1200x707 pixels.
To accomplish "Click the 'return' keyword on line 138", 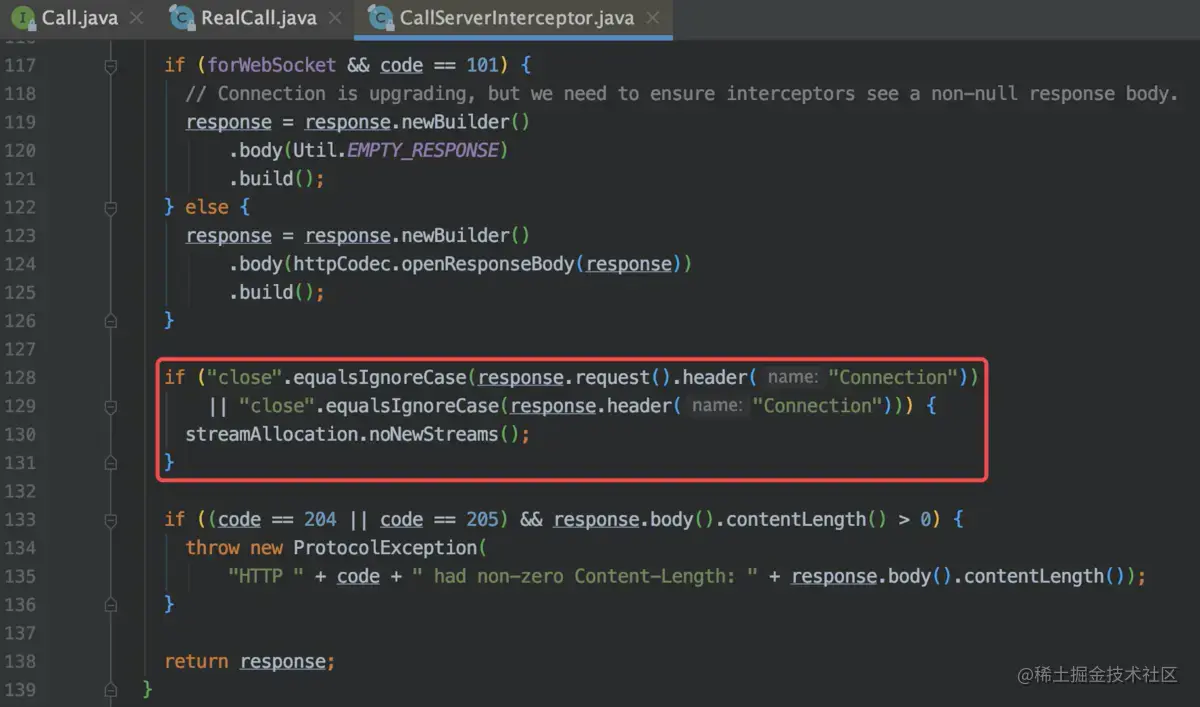I will [196, 661].
